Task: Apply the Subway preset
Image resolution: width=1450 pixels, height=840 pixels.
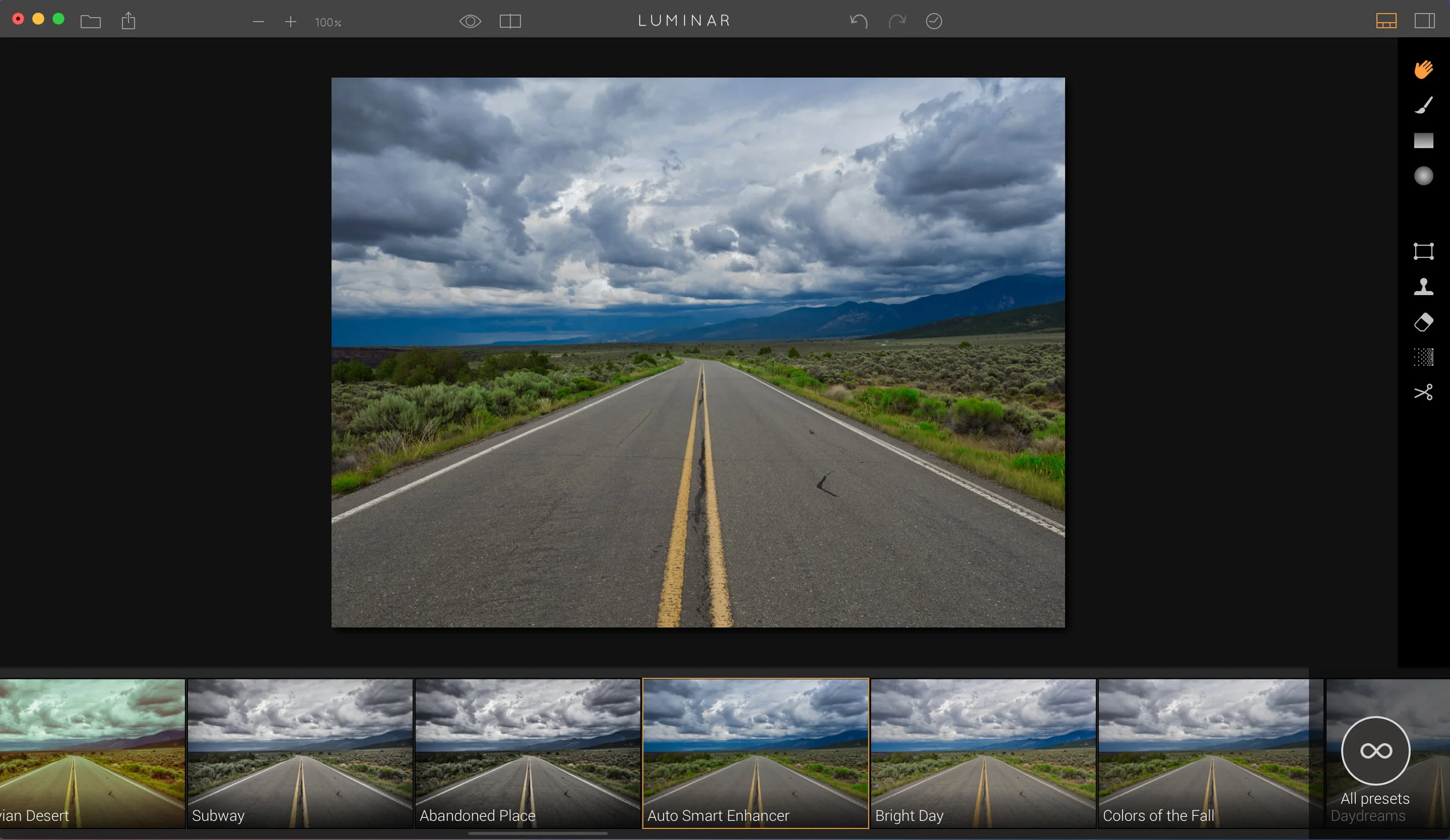Action: point(300,752)
